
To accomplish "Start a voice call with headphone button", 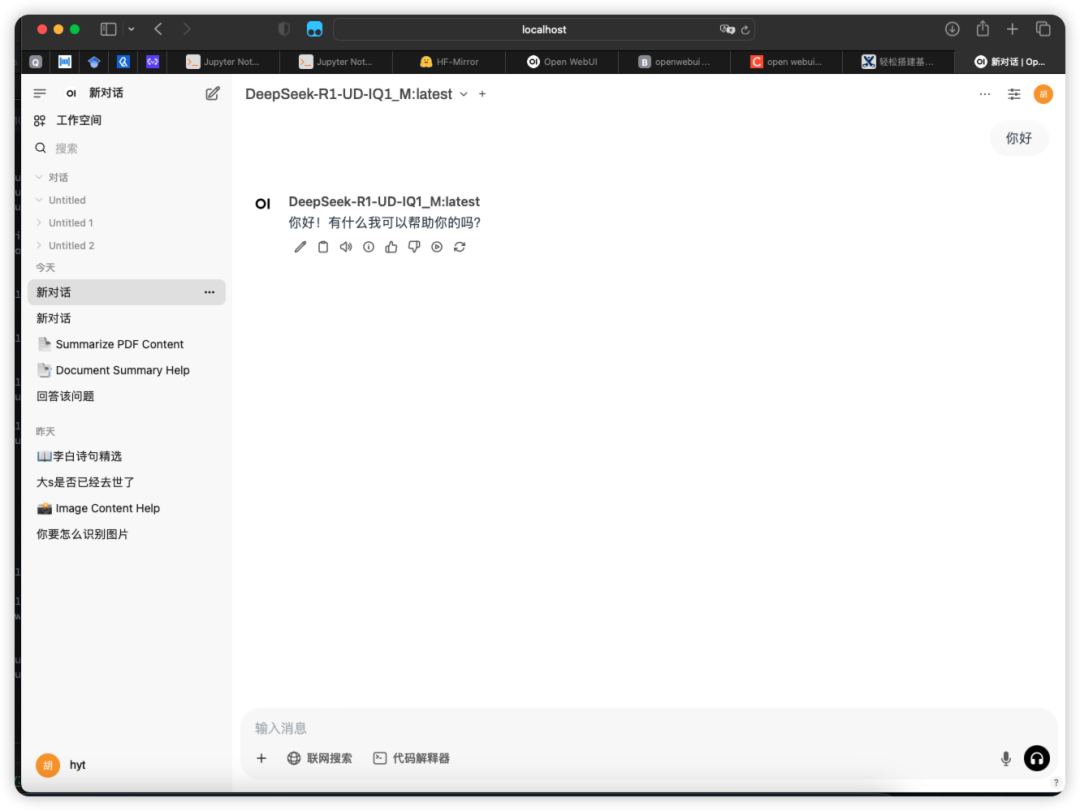I will (x=1037, y=759).
